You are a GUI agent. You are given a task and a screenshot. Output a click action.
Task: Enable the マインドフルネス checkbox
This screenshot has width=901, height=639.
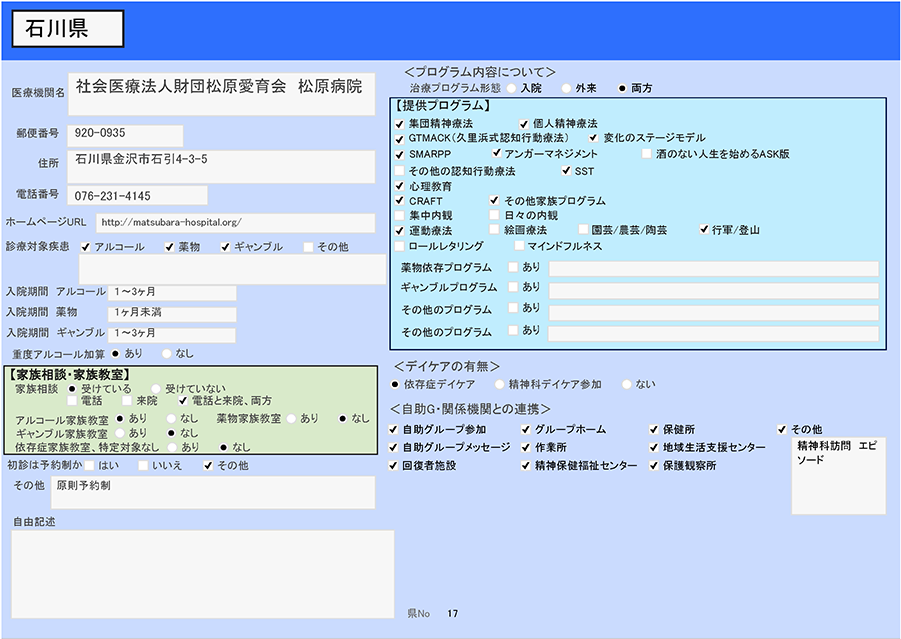point(519,246)
